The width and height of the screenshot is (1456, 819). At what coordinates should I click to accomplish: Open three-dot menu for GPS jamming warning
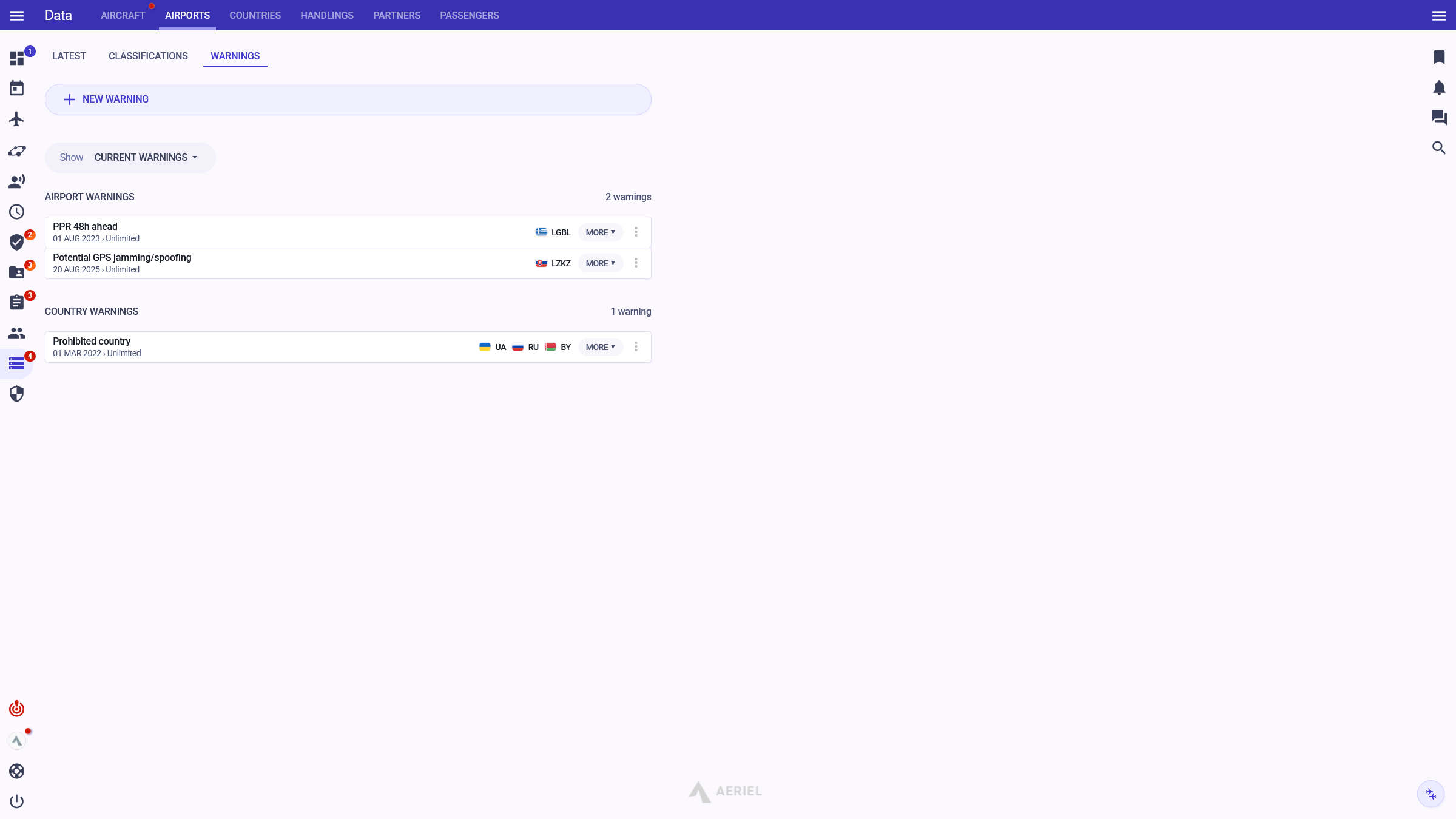636,263
